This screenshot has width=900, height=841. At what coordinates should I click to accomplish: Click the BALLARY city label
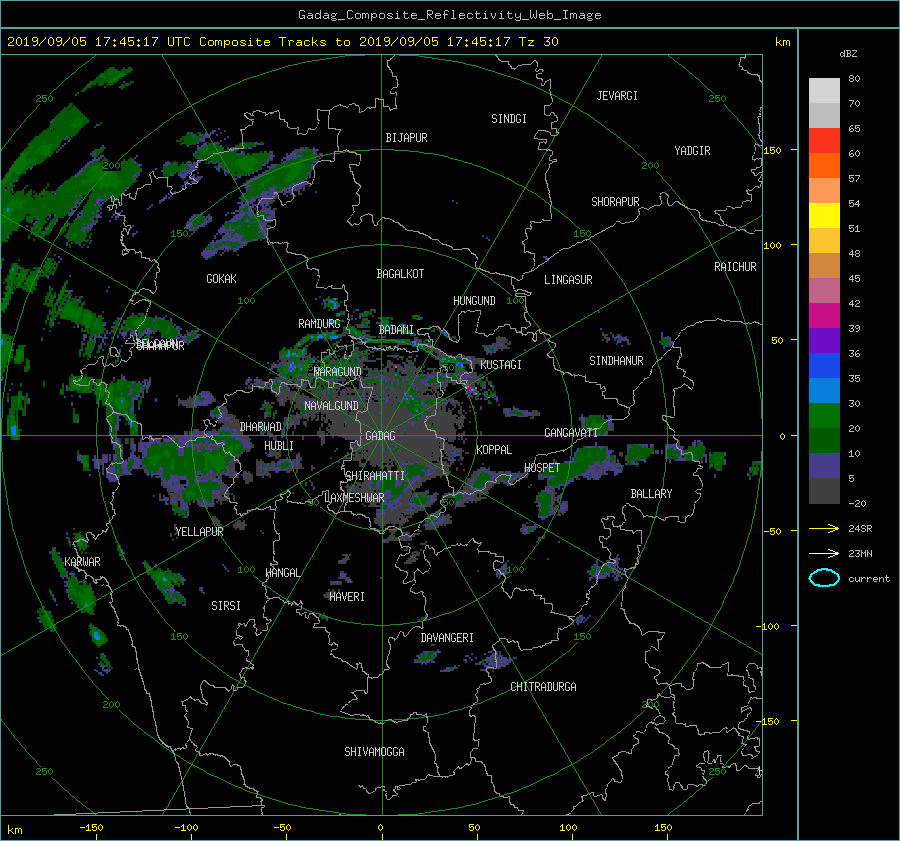click(651, 494)
